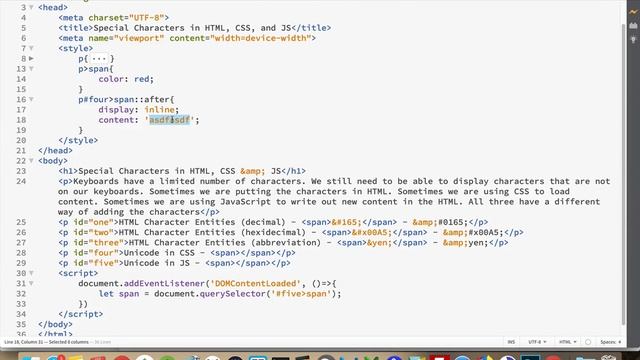This screenshot has height=360, width=640.
Task: Click the 'content' property on line 18
Action: pos(116,120)
